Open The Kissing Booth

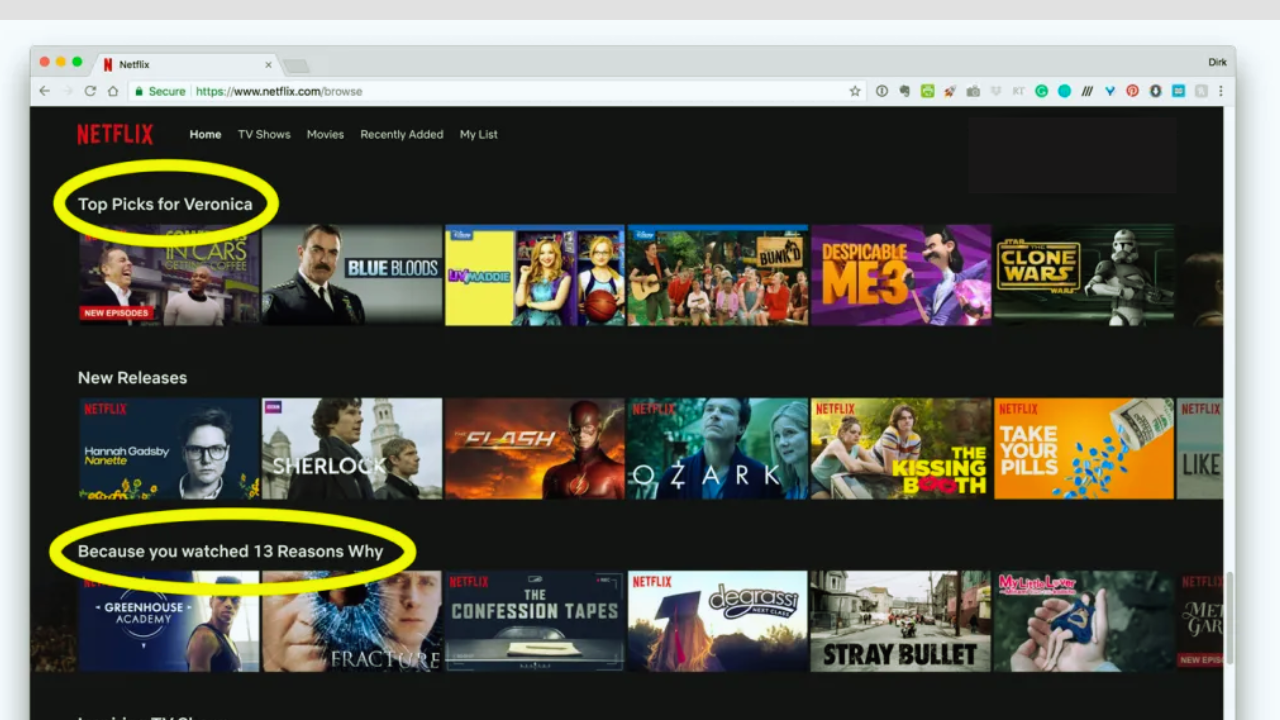(x=901, y=449)
